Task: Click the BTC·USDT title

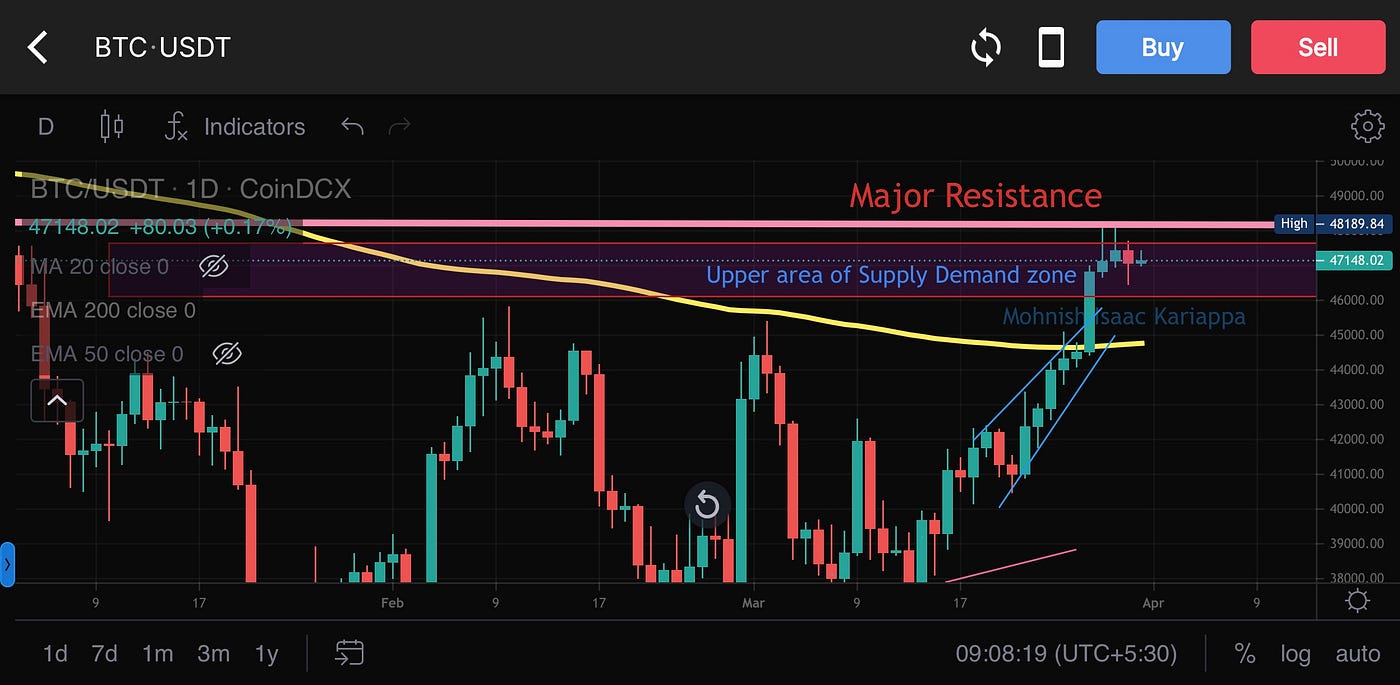Action: (162, 47)
